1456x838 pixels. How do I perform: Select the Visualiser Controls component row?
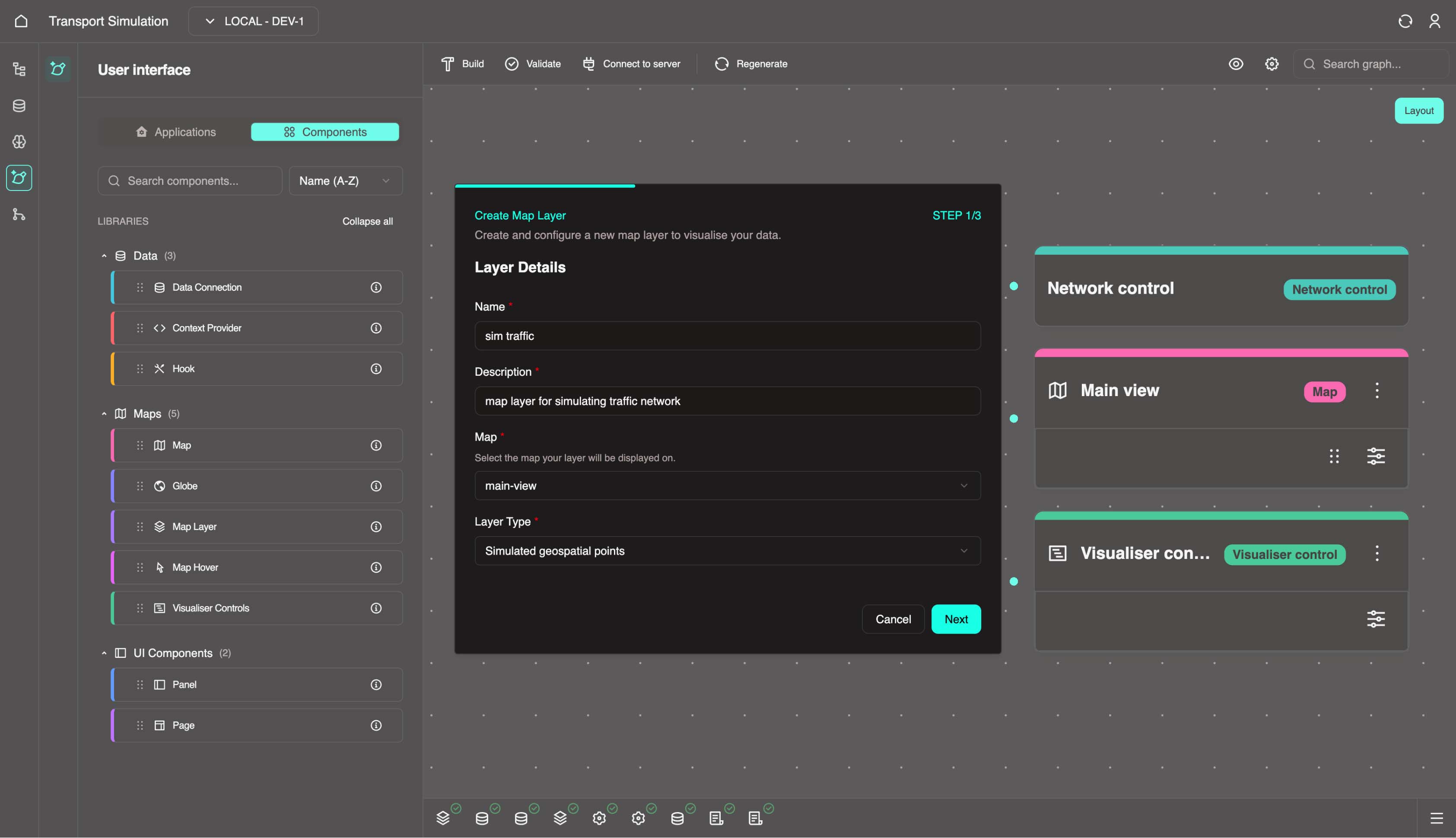tap(257, 608)
